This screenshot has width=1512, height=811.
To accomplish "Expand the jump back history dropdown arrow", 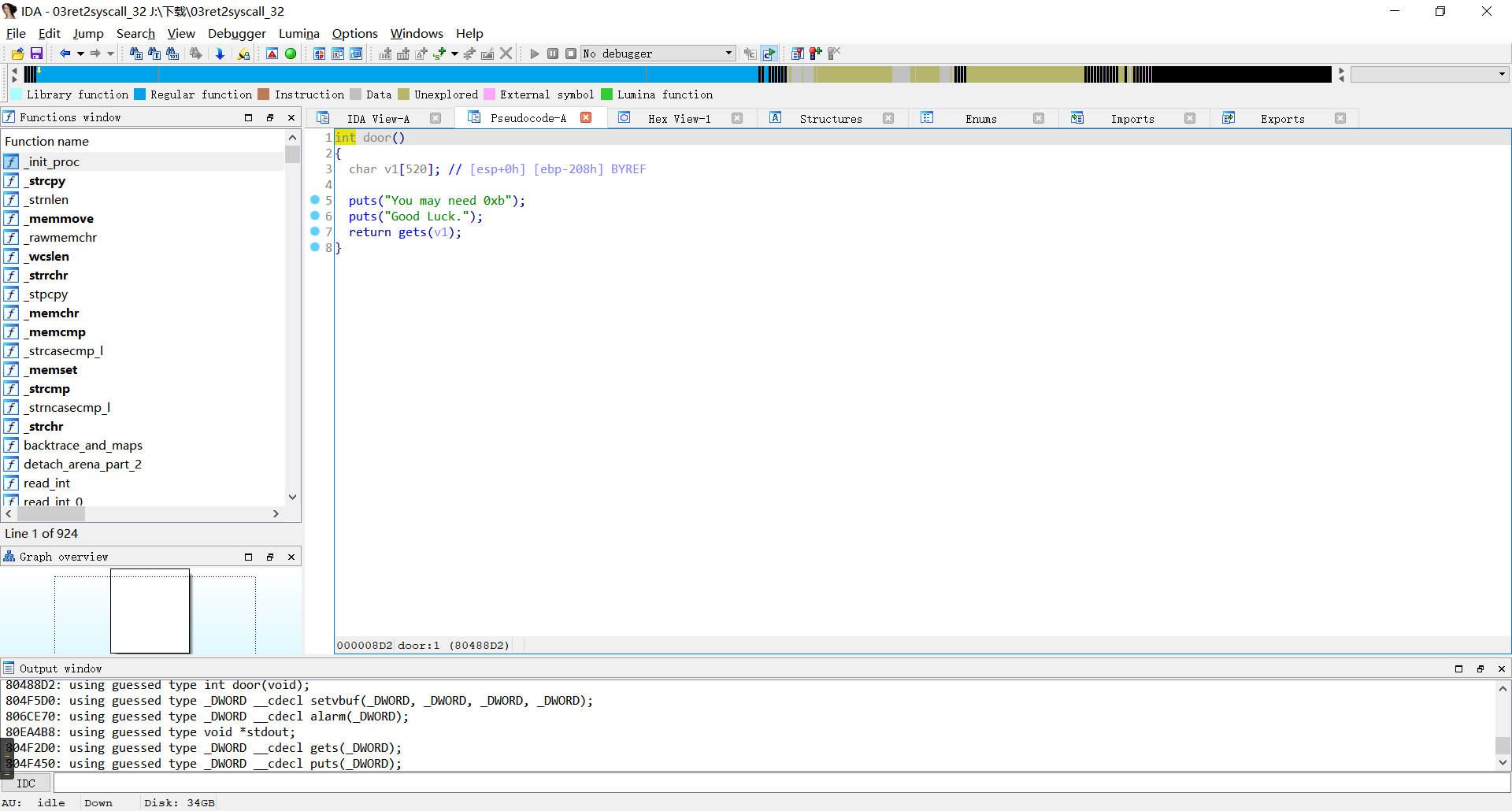I will 80,54.
